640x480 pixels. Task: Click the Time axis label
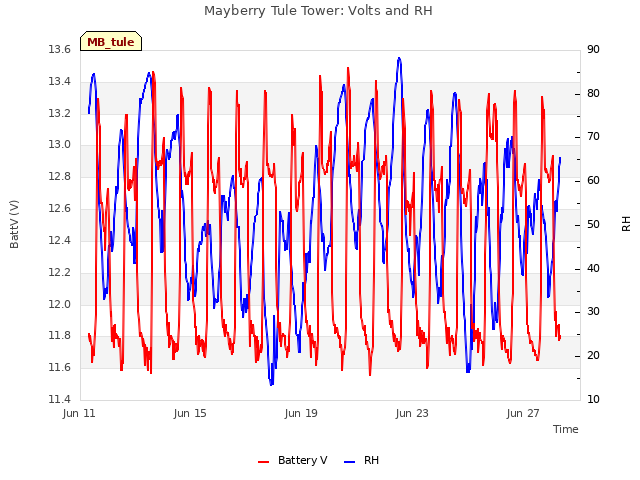[566, 429]
